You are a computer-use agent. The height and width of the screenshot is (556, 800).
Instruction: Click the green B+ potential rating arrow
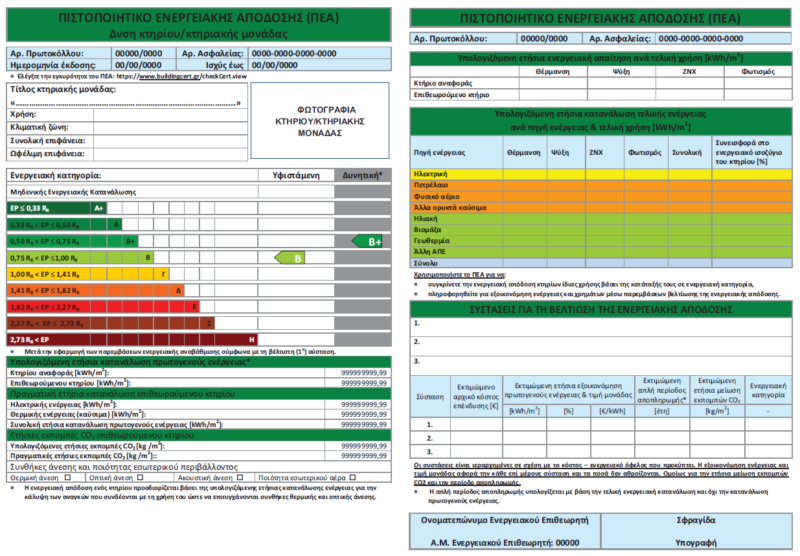(368, 241)
